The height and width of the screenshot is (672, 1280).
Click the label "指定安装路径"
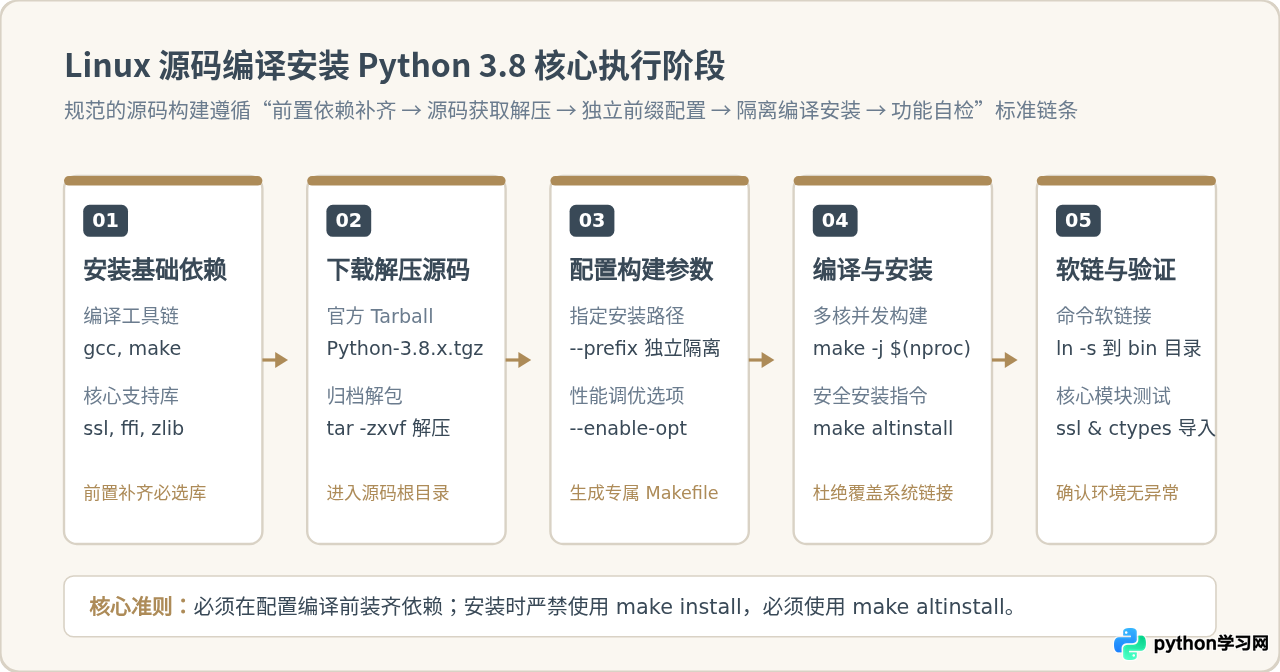[627, 316]
